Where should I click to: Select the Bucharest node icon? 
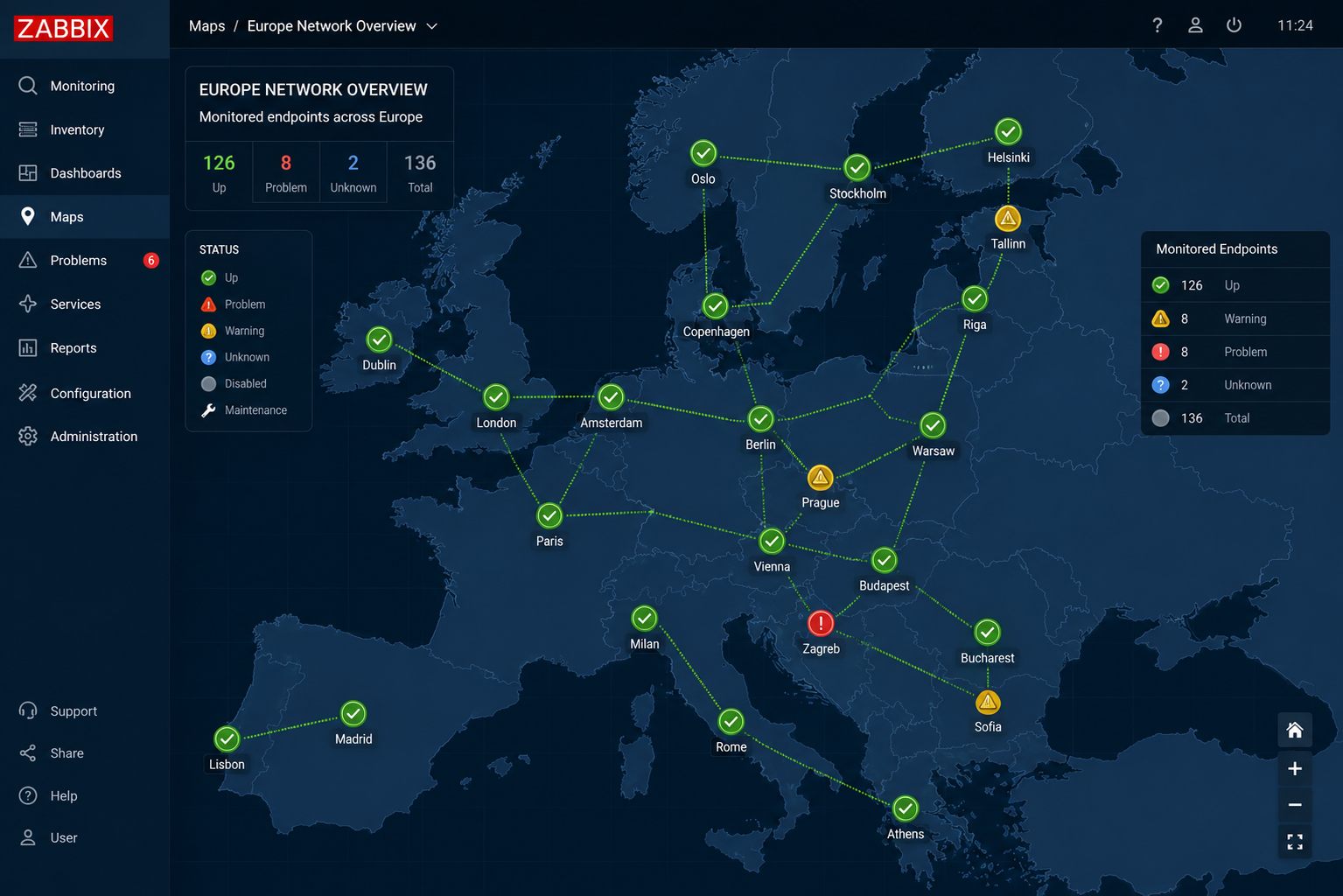point(987,632)
